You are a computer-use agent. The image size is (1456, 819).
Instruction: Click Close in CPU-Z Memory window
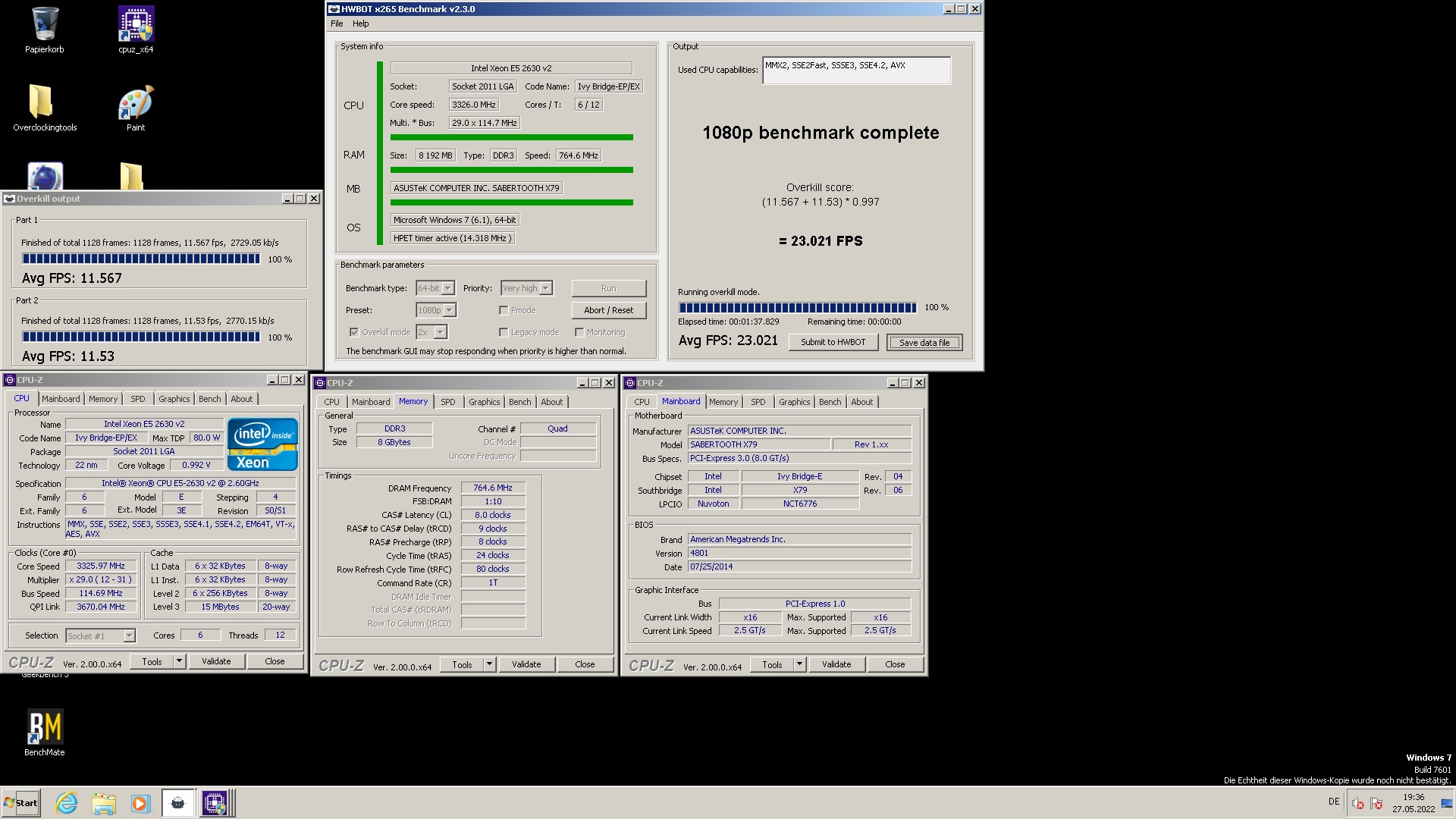coord(585,664)
